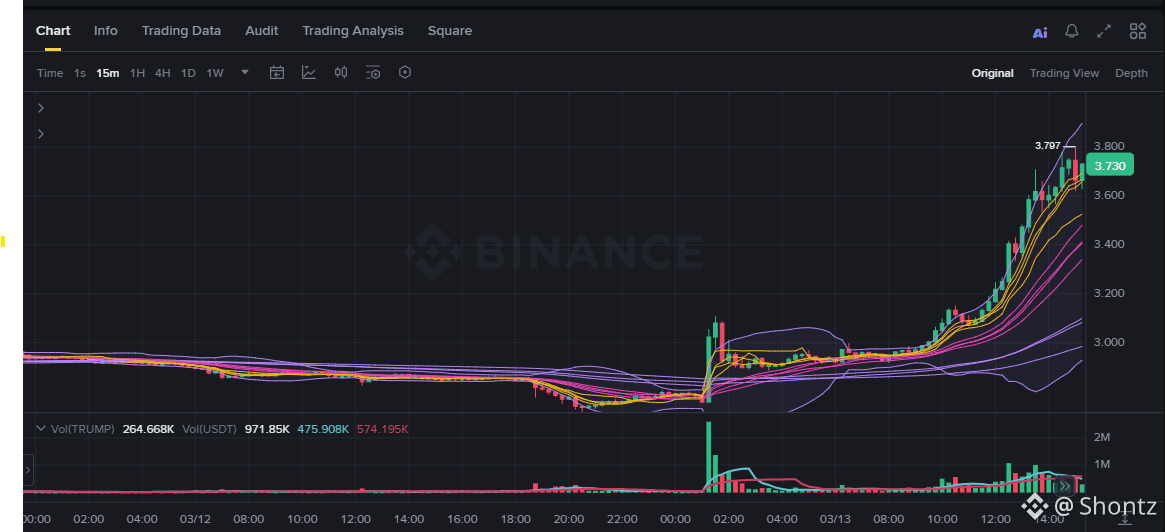The width and height of the screenshot is (1165, 532).
Task: Click the 971.85K volume value
Action: [x=267, y=429]
